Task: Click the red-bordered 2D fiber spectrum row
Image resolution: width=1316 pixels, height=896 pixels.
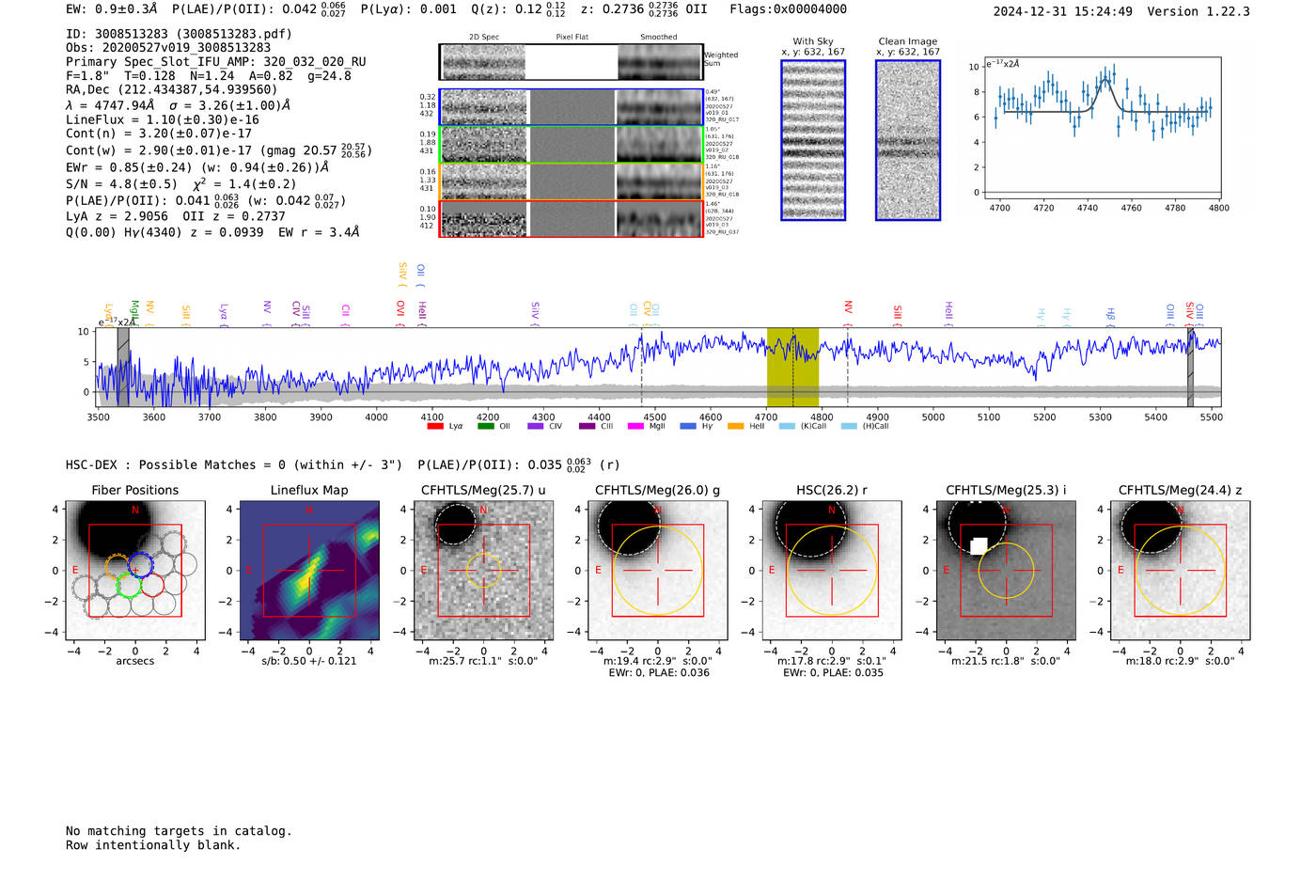Action: (x=571, y=218)
